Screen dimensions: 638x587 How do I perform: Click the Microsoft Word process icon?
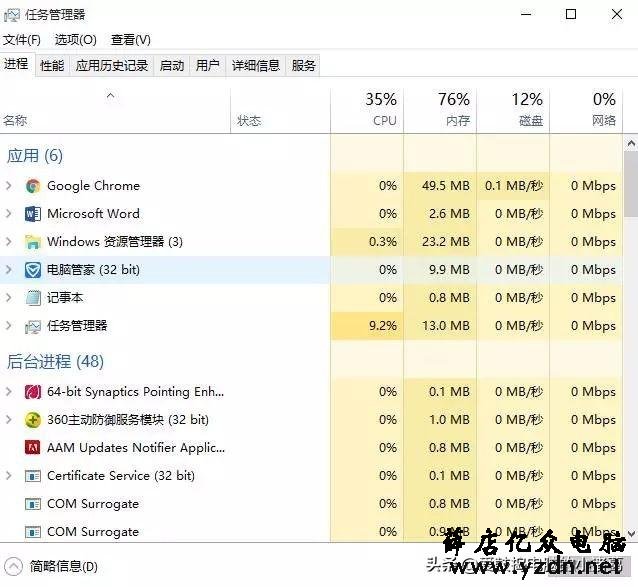pos(33,214)
